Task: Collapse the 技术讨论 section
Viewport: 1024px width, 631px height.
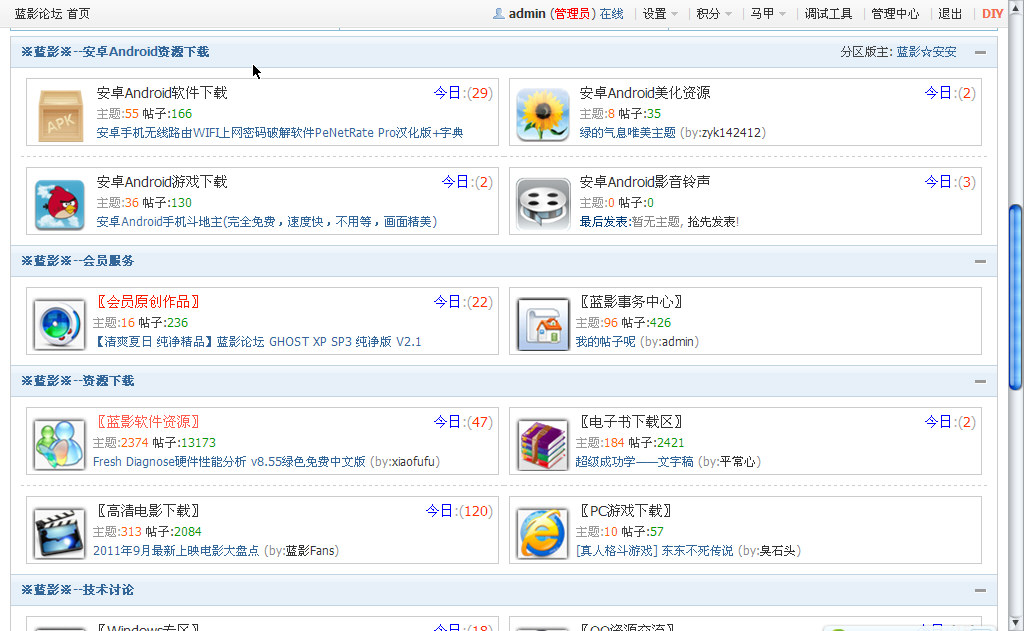Action: 980,591
